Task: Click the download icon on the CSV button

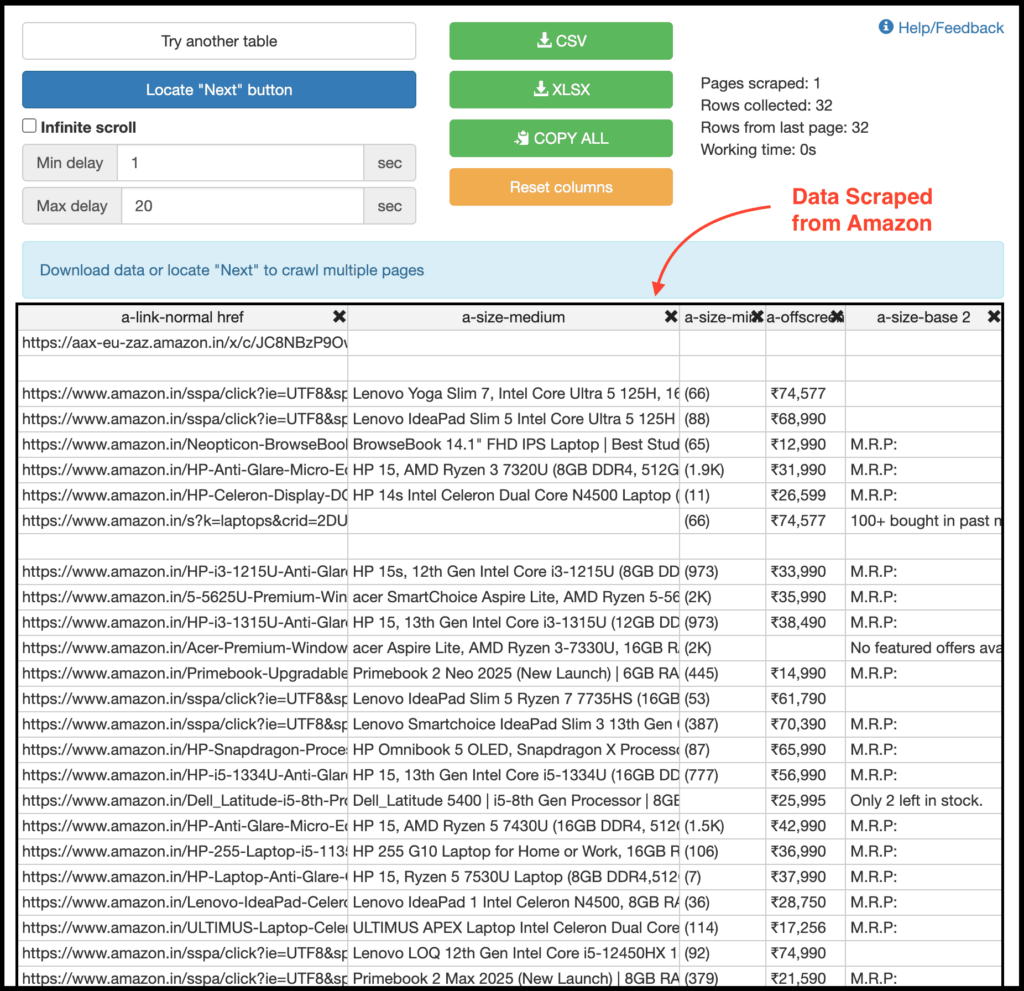Action: pyautogui.click(x=544, y=41)
